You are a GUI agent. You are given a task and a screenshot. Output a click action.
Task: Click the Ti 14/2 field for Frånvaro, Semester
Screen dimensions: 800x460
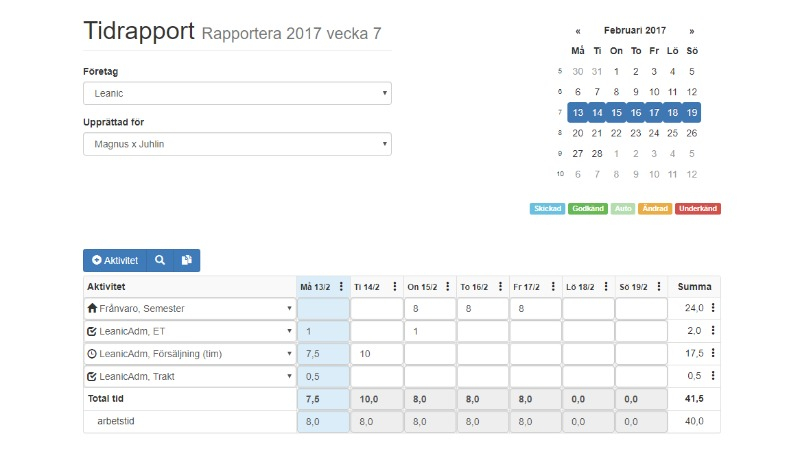(377, 309)
